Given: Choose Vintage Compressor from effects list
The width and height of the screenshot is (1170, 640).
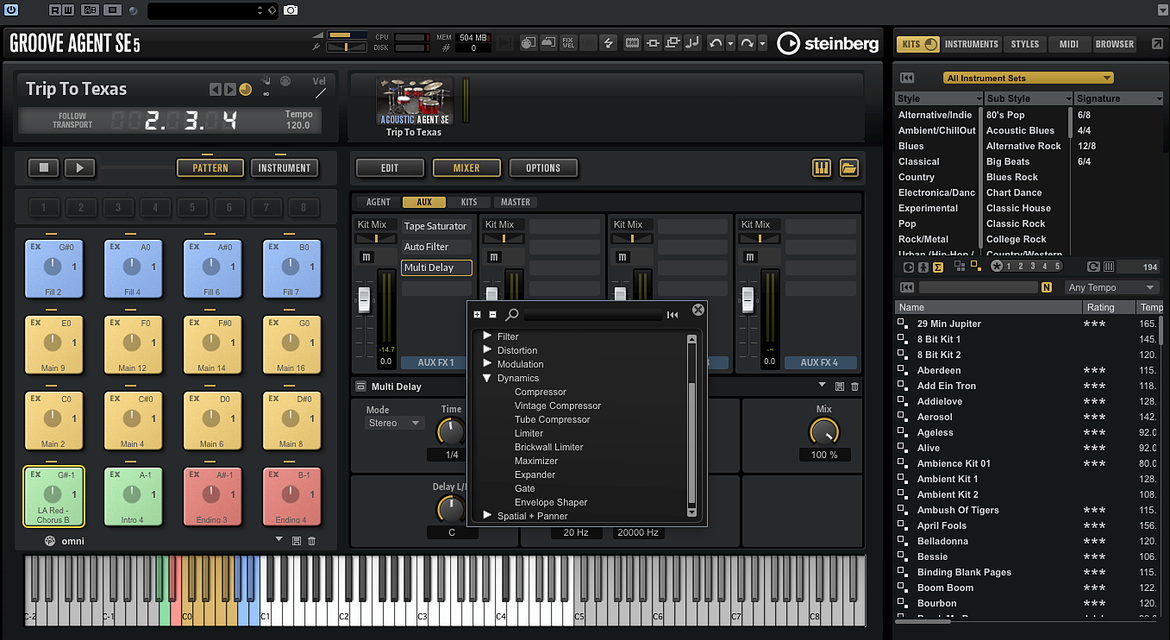Looking at the screenshot, I should [557, 406].
